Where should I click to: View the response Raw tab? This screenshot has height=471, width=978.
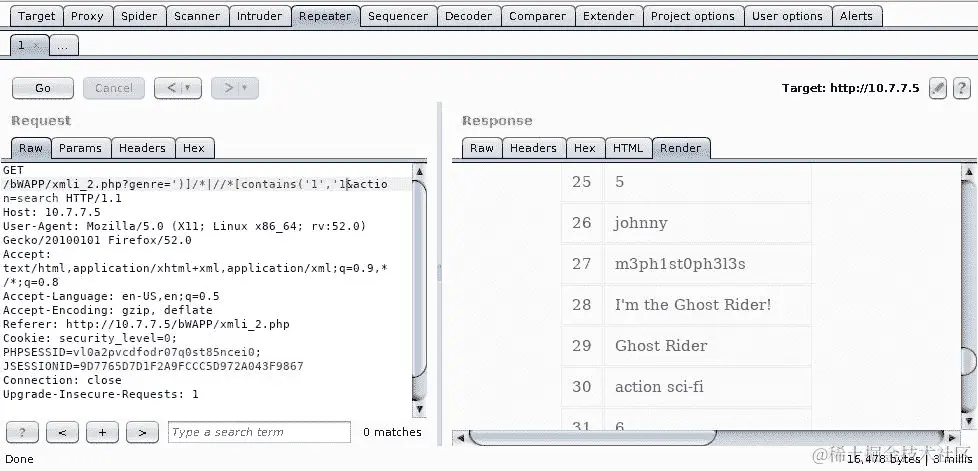482,148
